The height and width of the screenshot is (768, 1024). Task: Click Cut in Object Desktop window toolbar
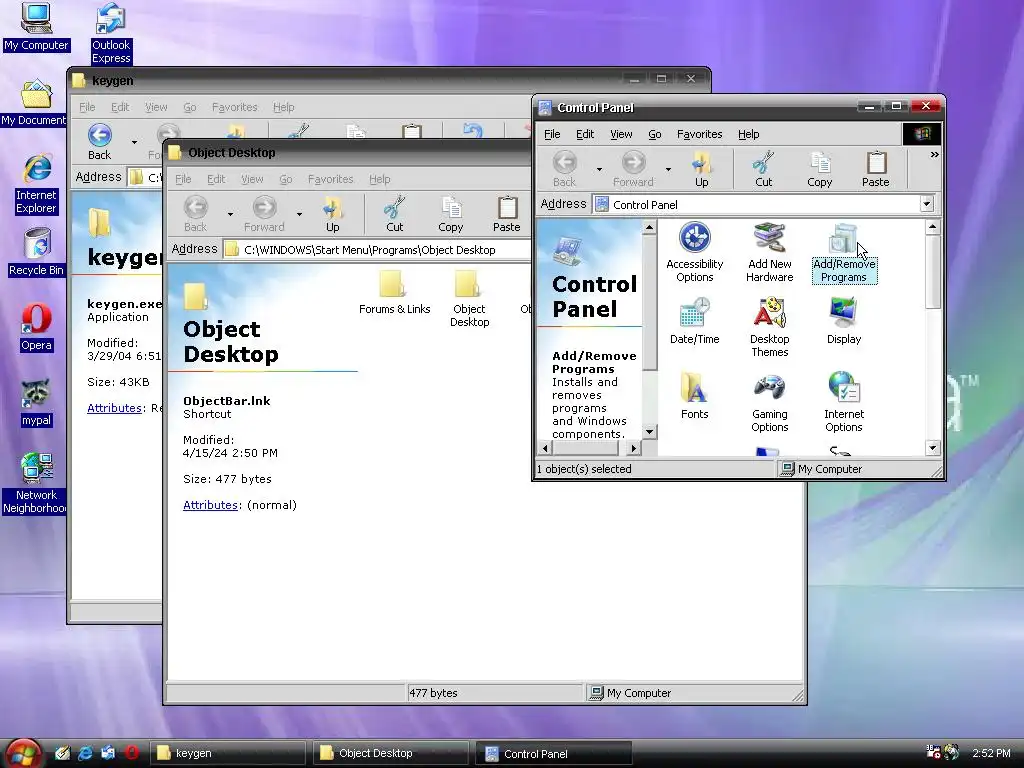pyautogui.click(x=394, y=214)
